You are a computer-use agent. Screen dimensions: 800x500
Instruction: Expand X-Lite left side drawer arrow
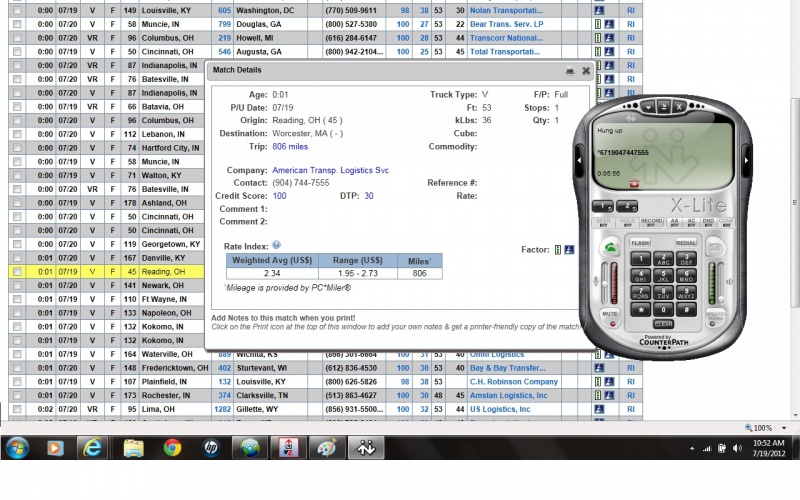[x=579, y=160]
